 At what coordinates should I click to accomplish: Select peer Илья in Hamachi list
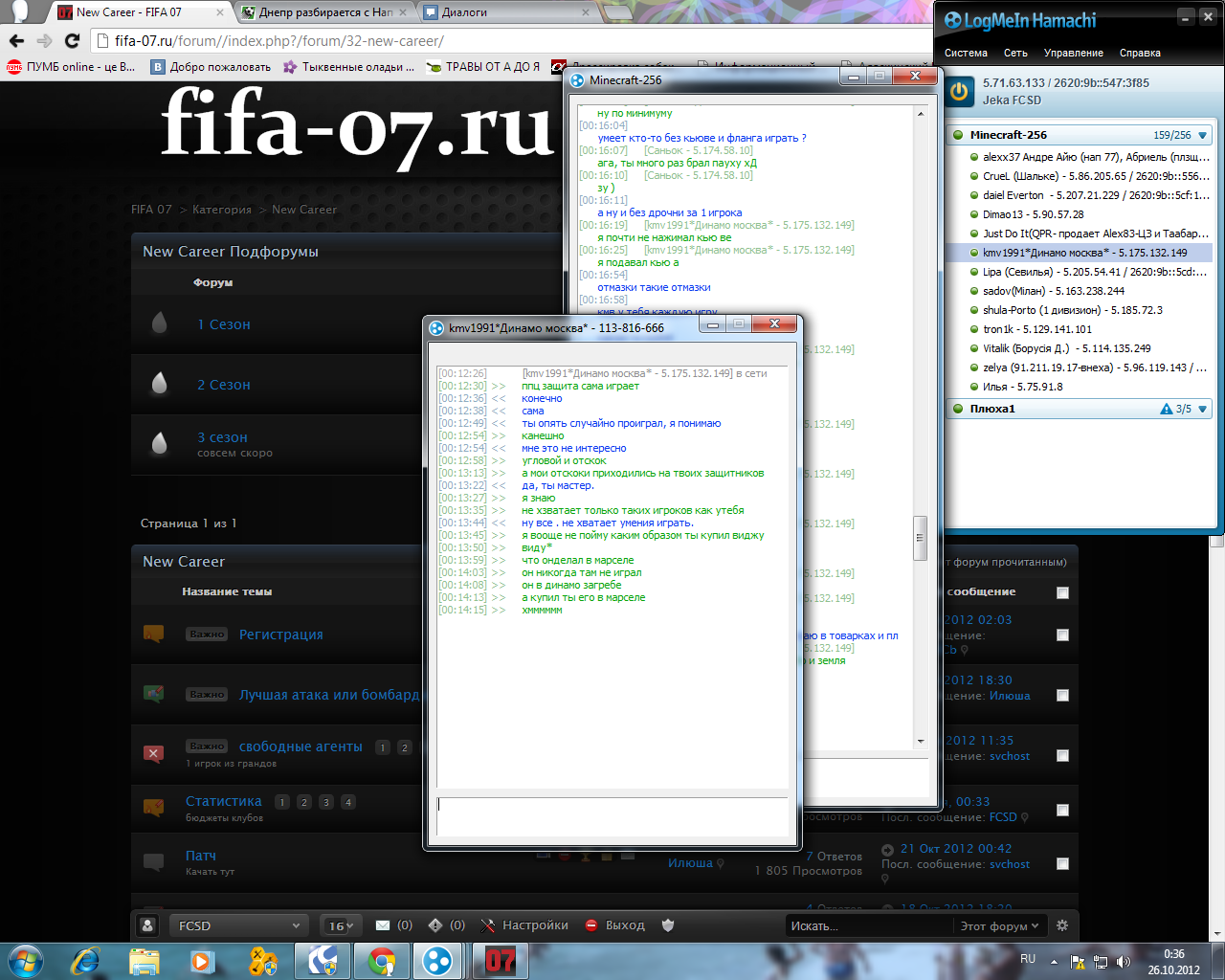[1079, 387]
